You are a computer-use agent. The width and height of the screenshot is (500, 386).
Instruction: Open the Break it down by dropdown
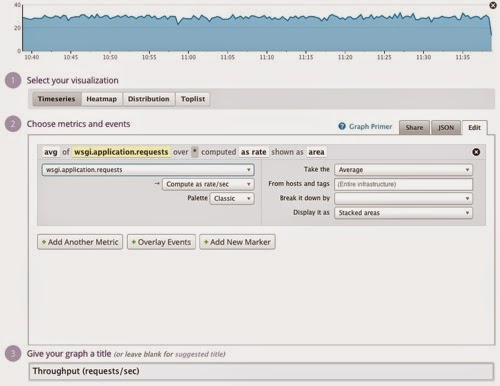403,198
